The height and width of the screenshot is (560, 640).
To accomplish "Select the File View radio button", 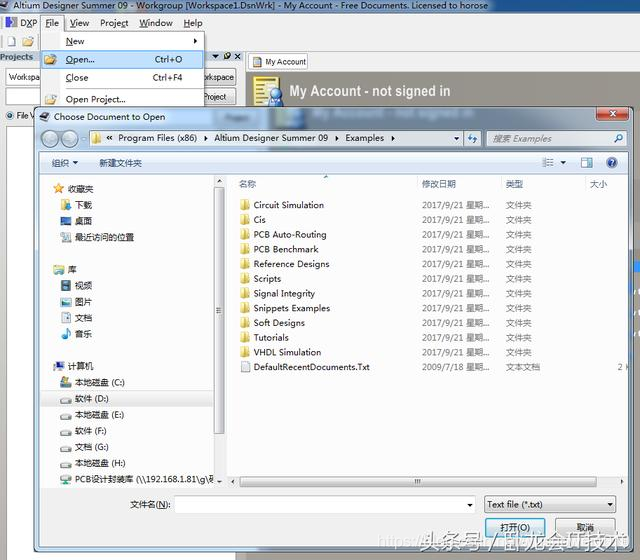I will coord(10,116).
